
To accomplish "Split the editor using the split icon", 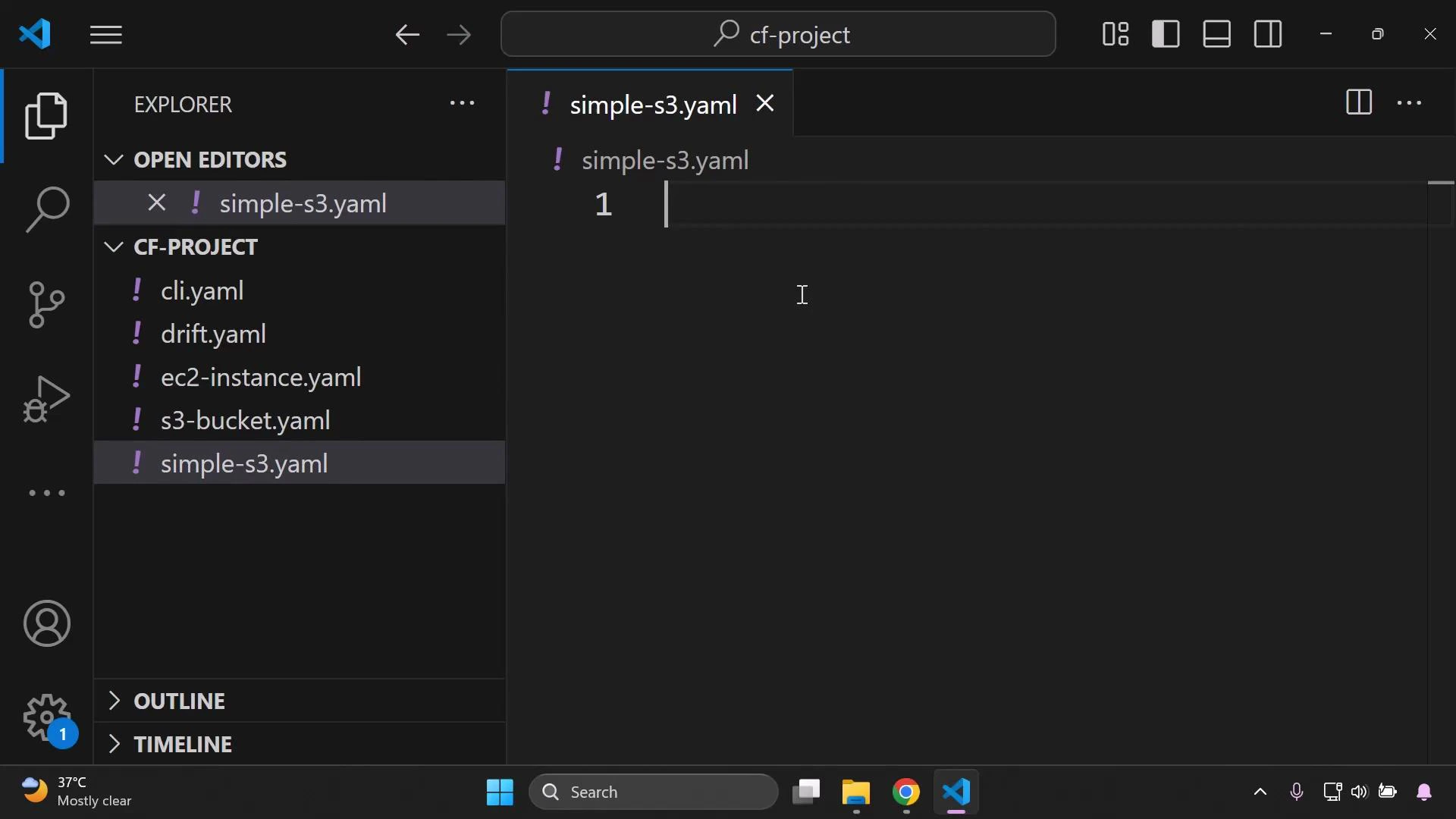I will click(1358, 102).
